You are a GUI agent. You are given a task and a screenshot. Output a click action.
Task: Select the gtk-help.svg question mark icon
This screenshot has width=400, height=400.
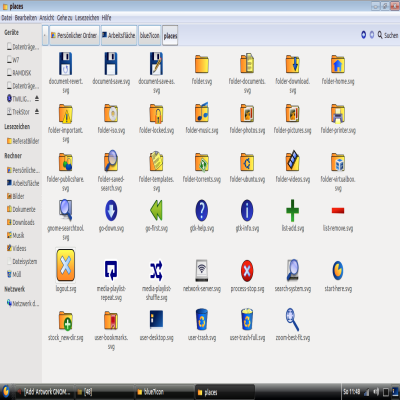point(202,210)
